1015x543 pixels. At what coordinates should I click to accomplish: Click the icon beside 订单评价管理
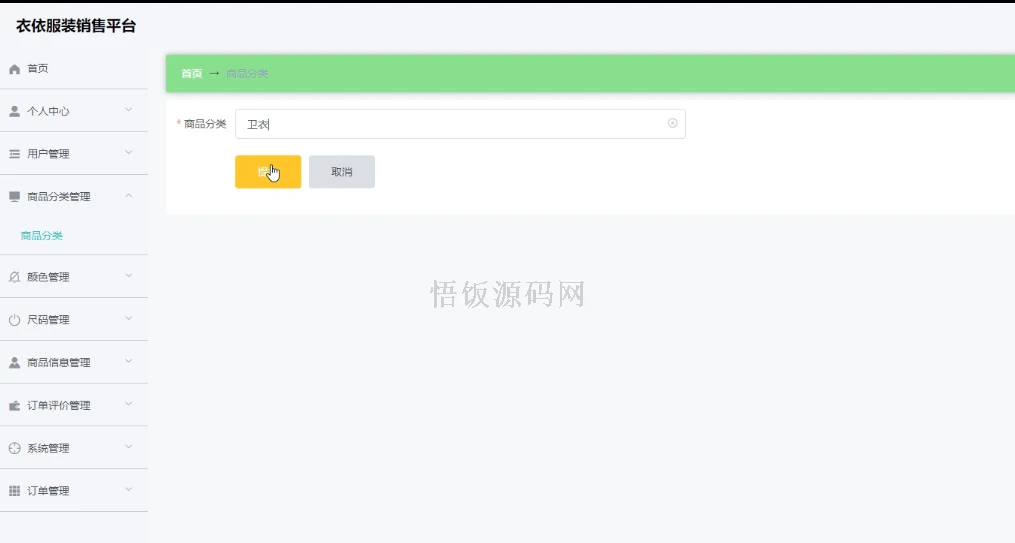tap(14, 406)
